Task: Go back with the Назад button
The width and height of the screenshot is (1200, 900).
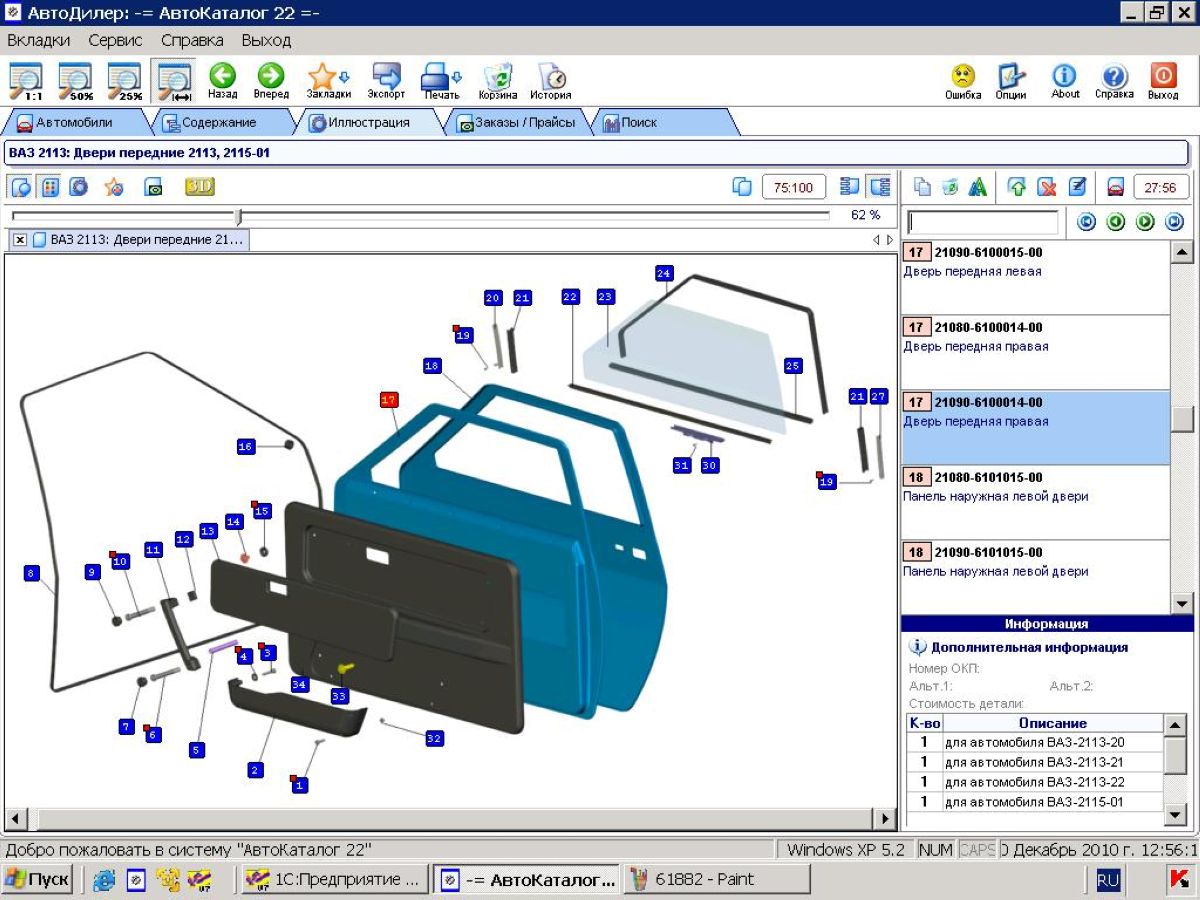Action: [222, 81]
